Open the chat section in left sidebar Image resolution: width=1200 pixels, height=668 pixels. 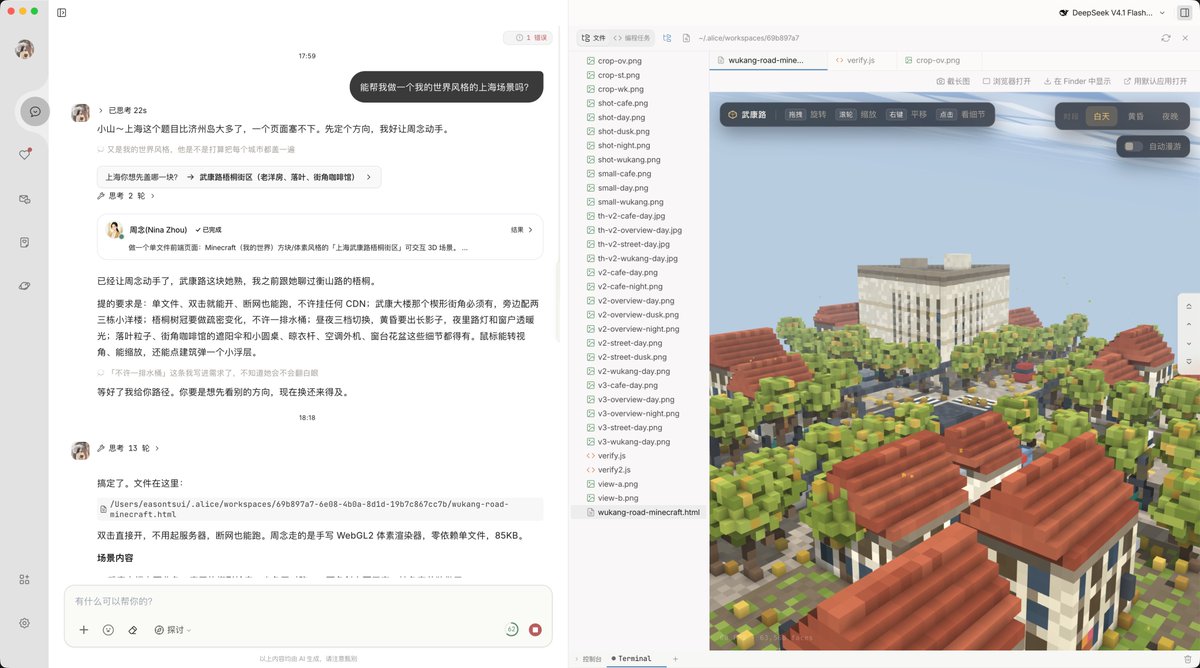pos(35,111)
